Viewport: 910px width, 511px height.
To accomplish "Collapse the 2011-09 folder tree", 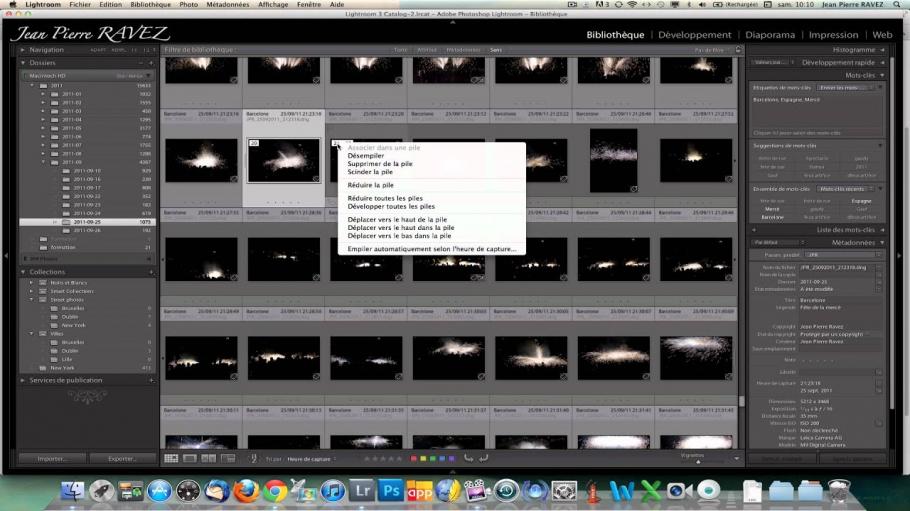I will (x=45, y=162).
